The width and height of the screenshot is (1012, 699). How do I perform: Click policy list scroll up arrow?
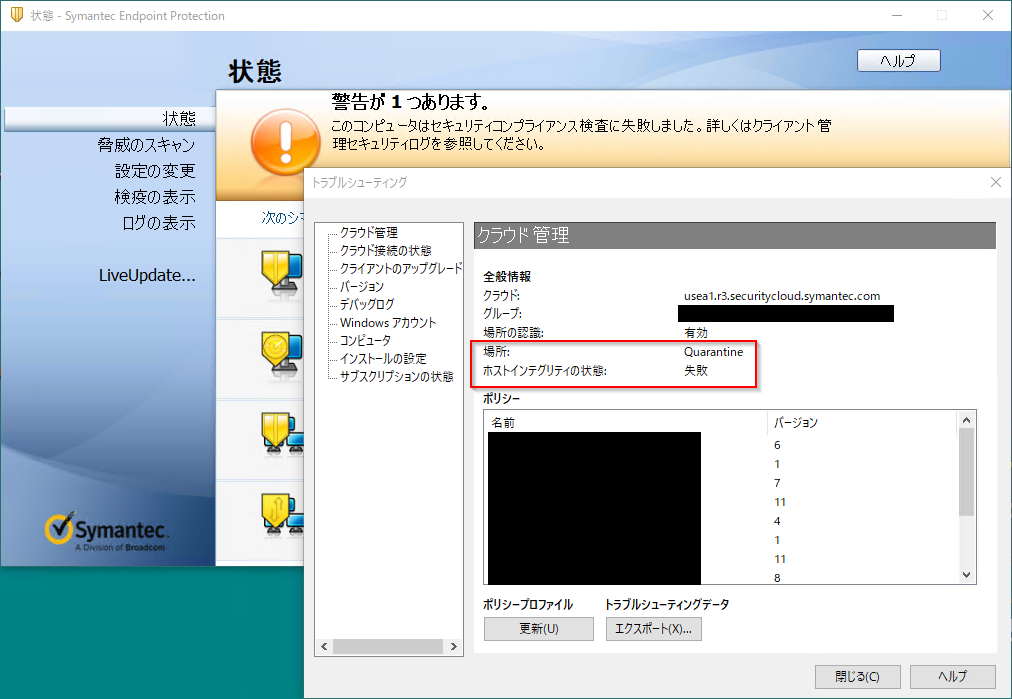pos(966,420)
